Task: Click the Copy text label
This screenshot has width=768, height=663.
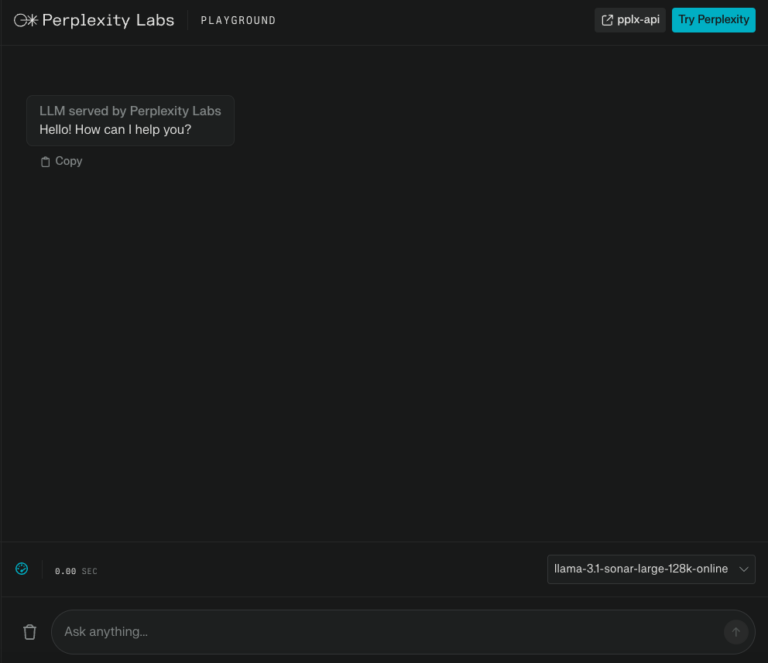Action: [69, 161]
